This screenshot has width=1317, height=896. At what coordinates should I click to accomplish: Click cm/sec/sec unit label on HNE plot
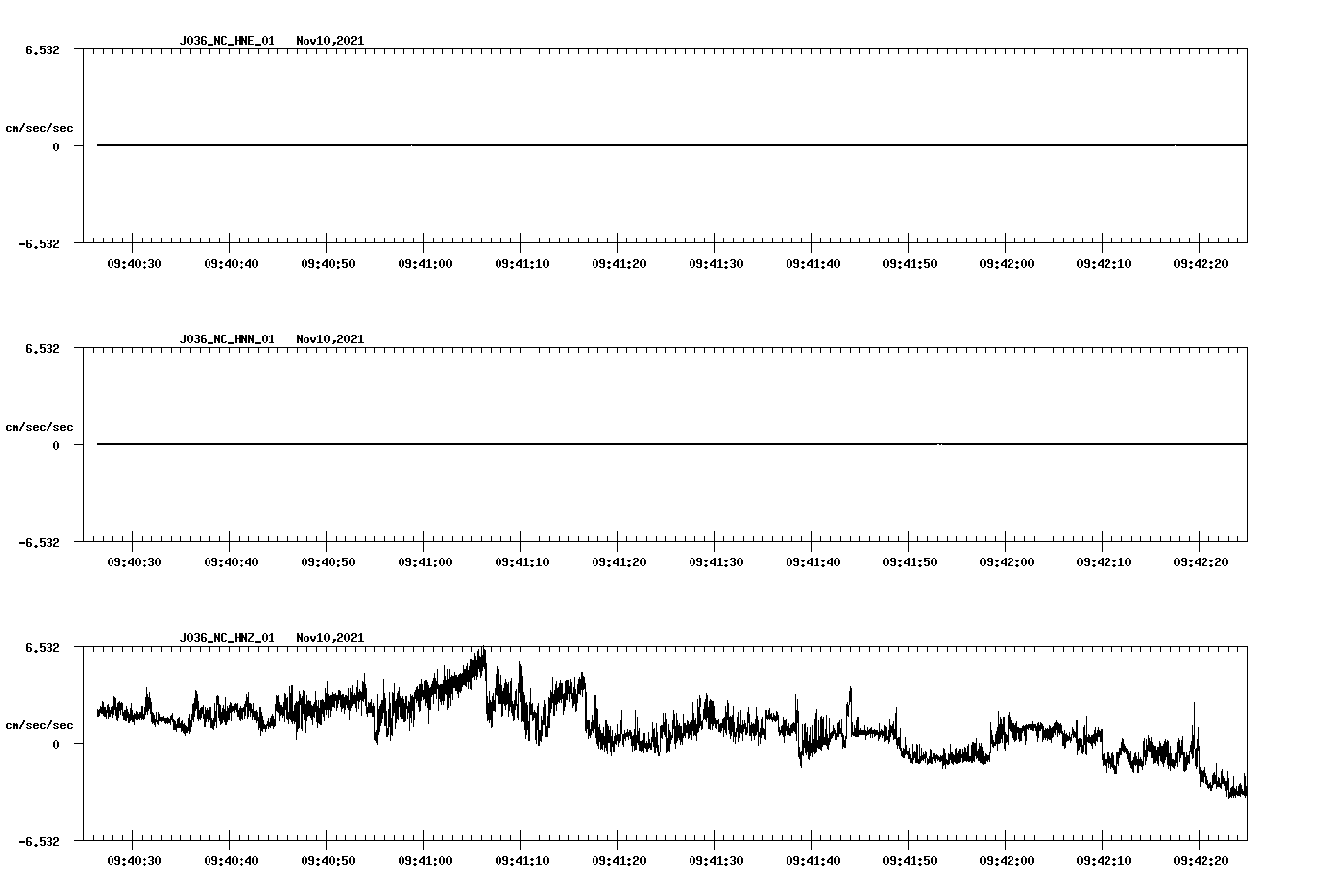pyautogui.click(x=39, y=128)
